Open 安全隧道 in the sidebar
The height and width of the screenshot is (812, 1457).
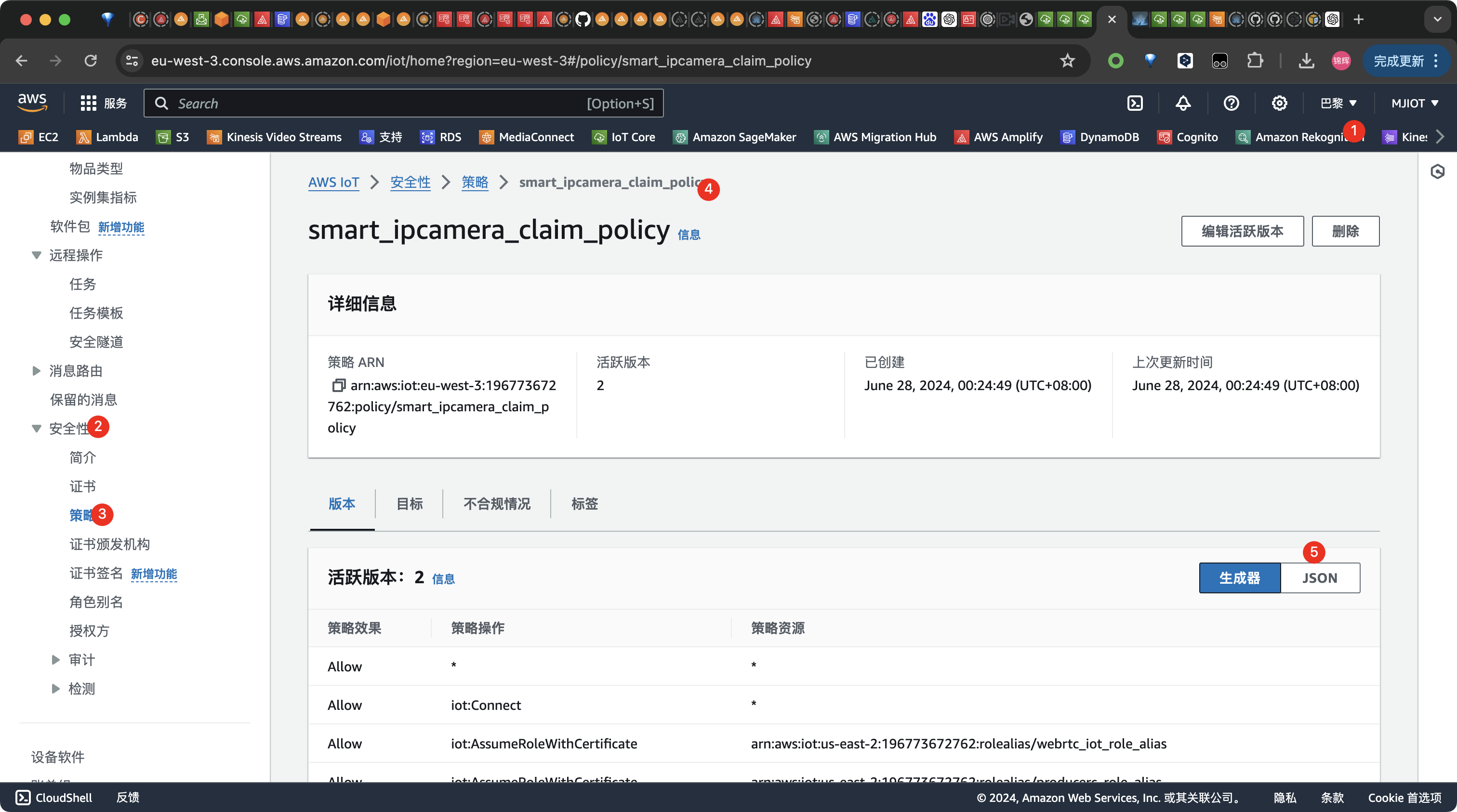click(x=96, y=342)
